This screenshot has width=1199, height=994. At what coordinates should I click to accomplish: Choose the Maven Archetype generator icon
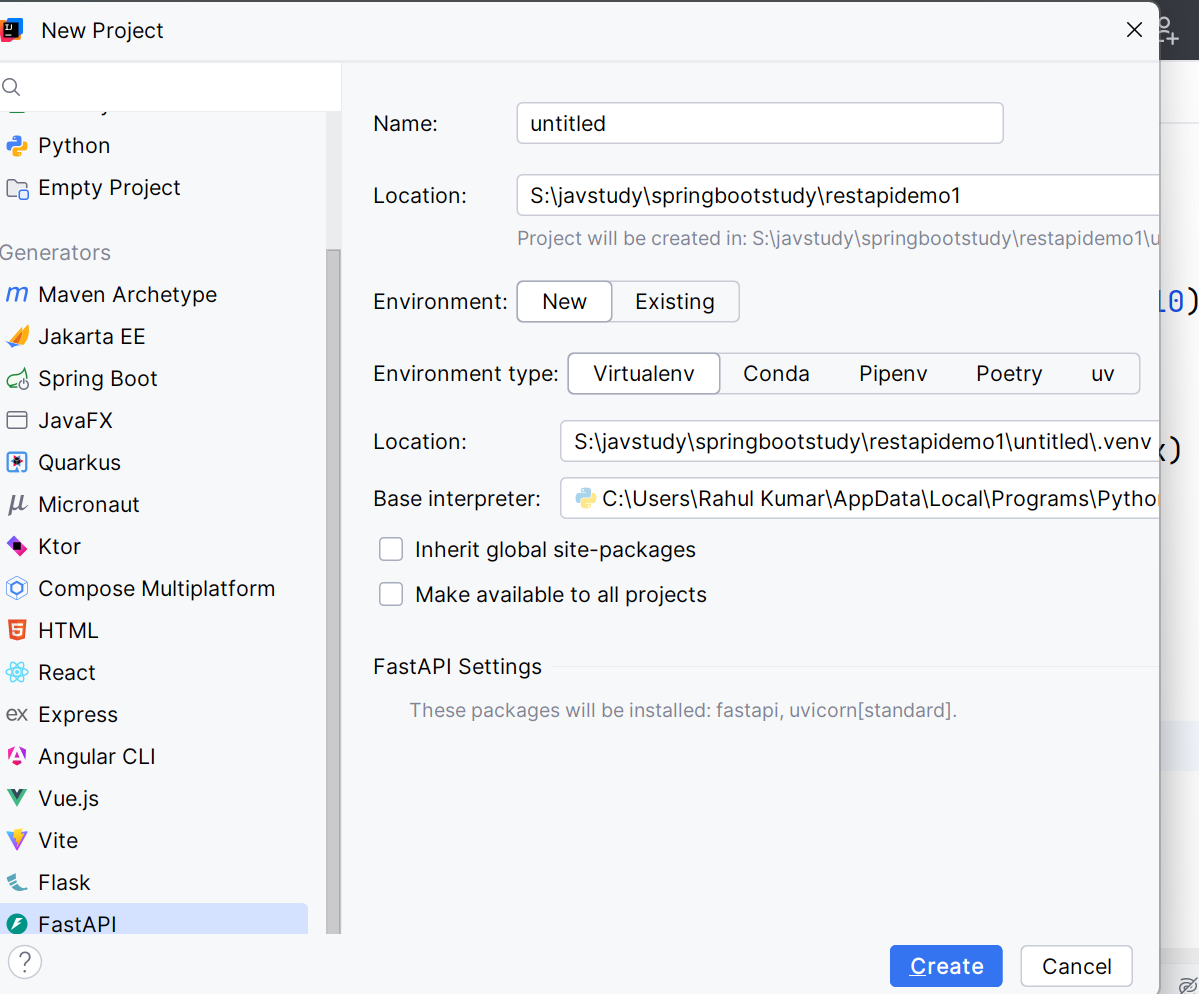(x=17, y=295)
